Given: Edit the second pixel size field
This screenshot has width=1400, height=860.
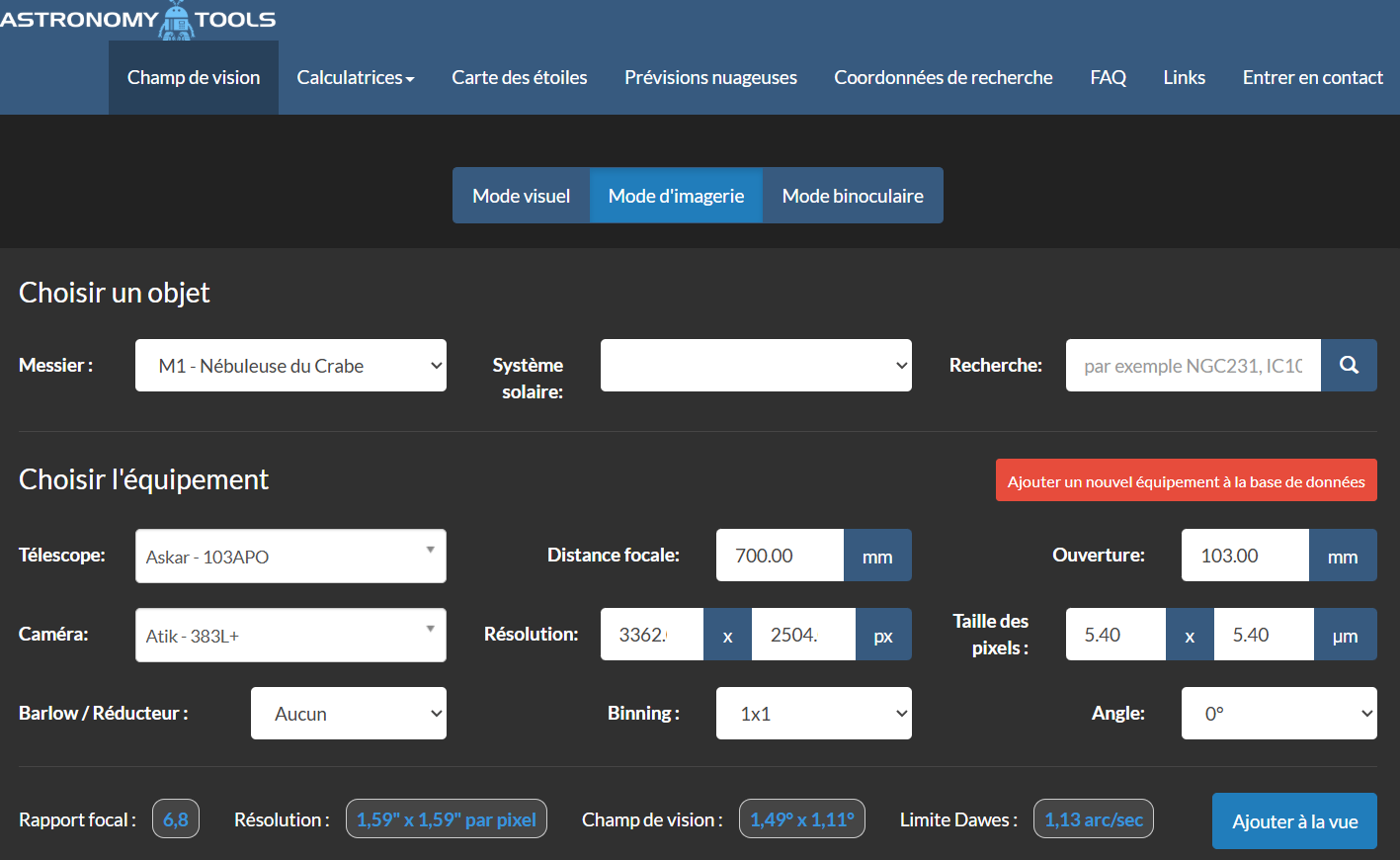Looking at the screenshot, I should 1264,635.
